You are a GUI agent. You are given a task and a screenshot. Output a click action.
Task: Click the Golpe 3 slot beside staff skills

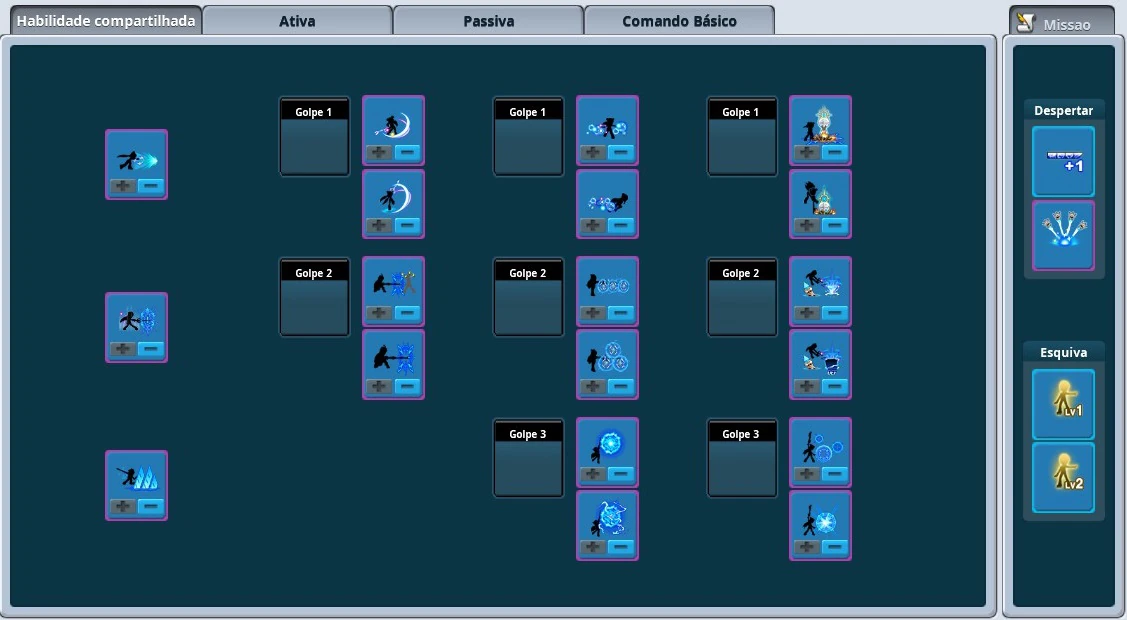coord(742,458)
